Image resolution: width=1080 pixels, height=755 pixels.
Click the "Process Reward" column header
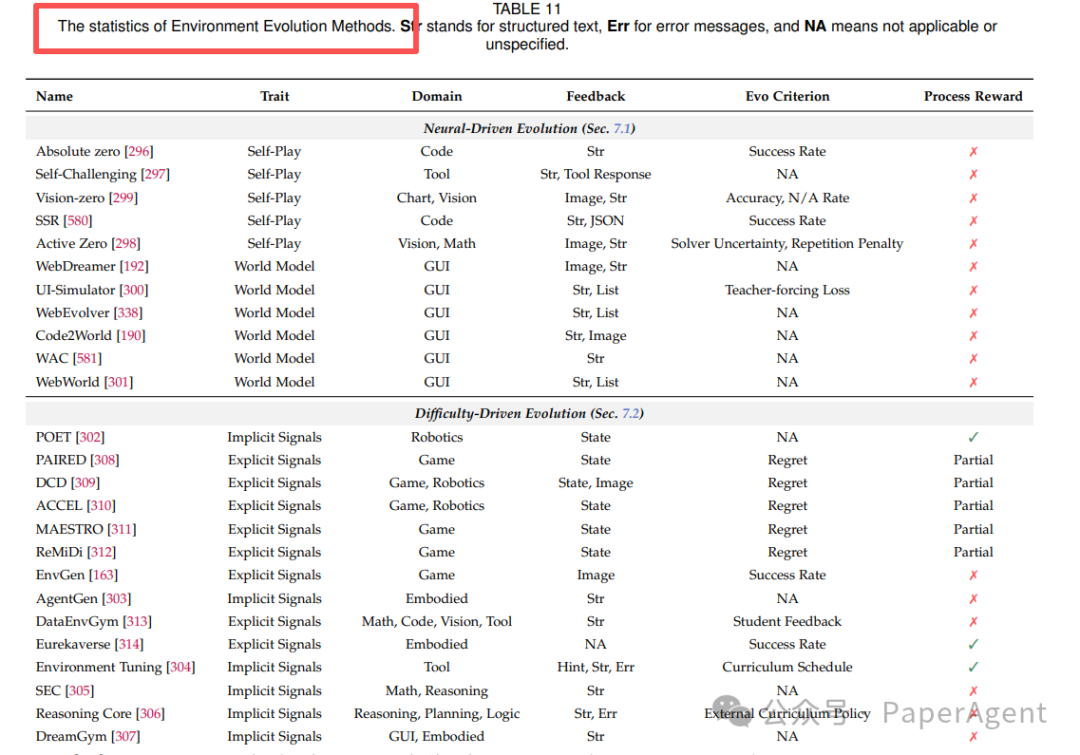point(973,96)
